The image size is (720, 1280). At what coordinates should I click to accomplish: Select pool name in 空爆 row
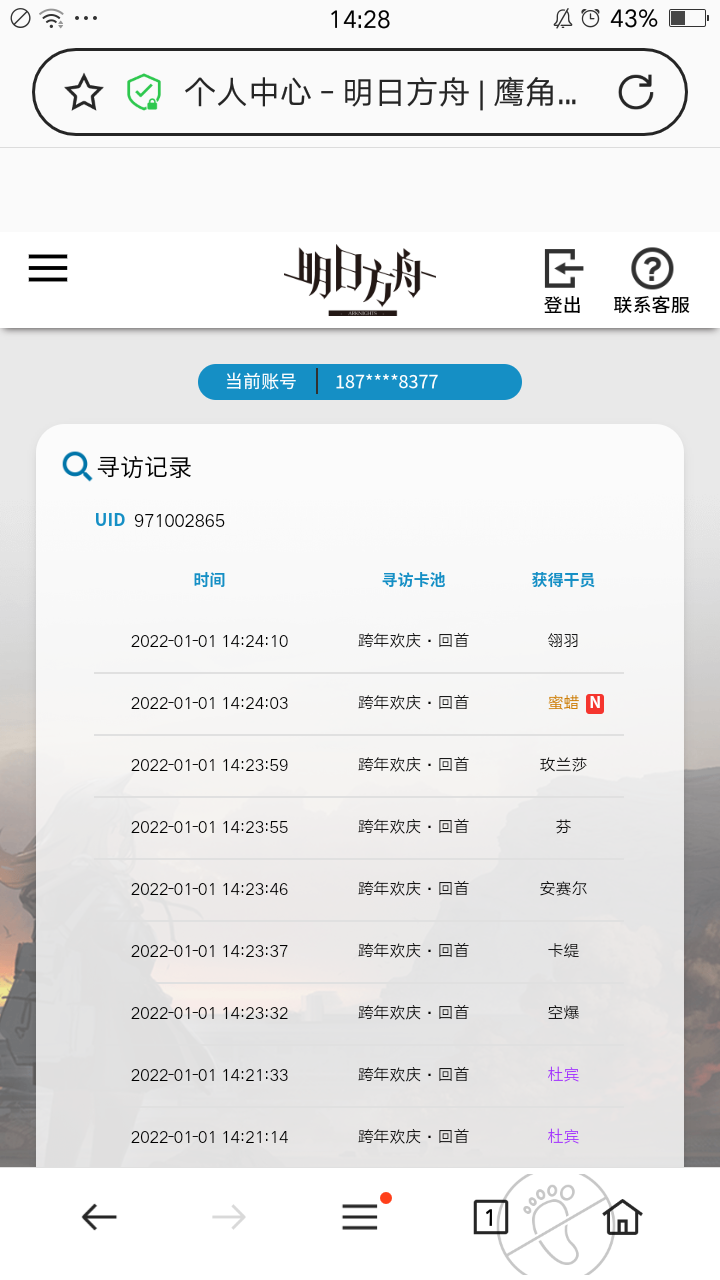tap(413, 1013)
